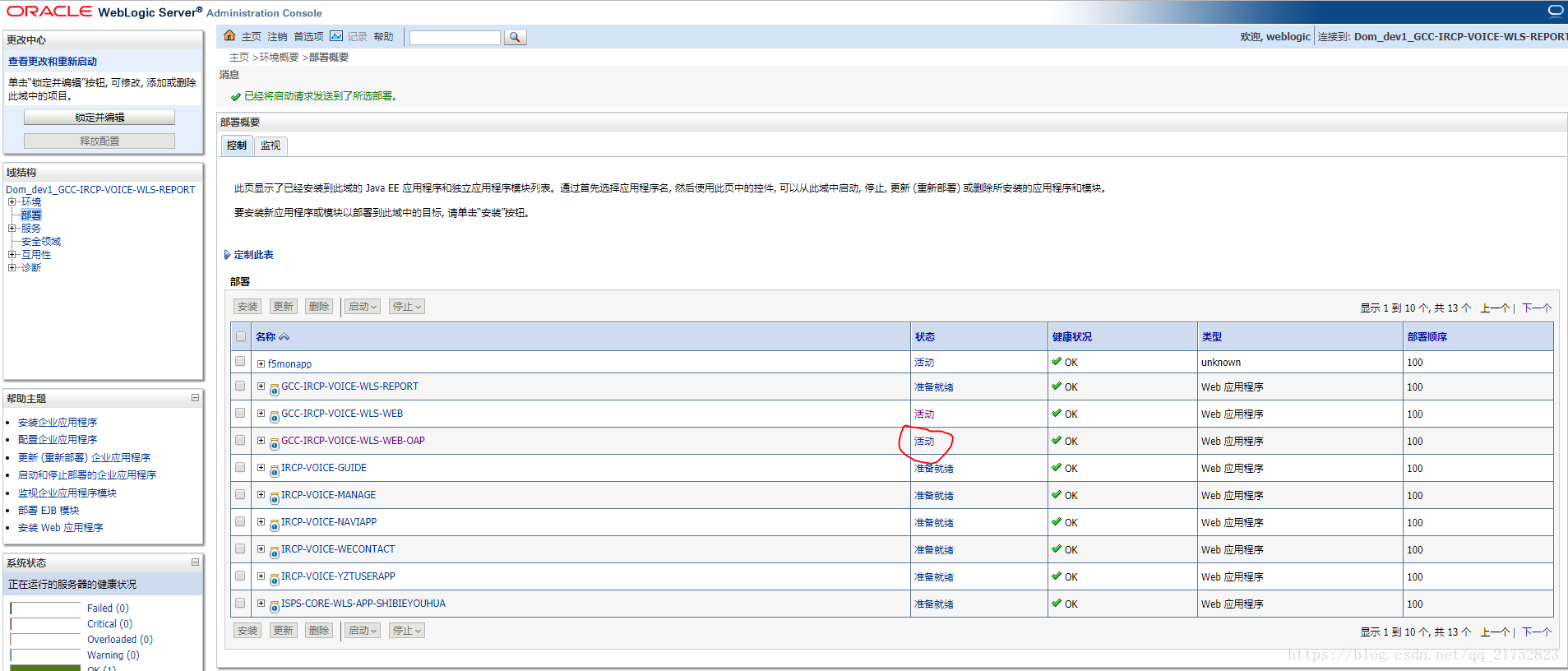
Task: Check the IRCP-VOICE-NAVIAPP row checkbox
Action: (240, 521)
